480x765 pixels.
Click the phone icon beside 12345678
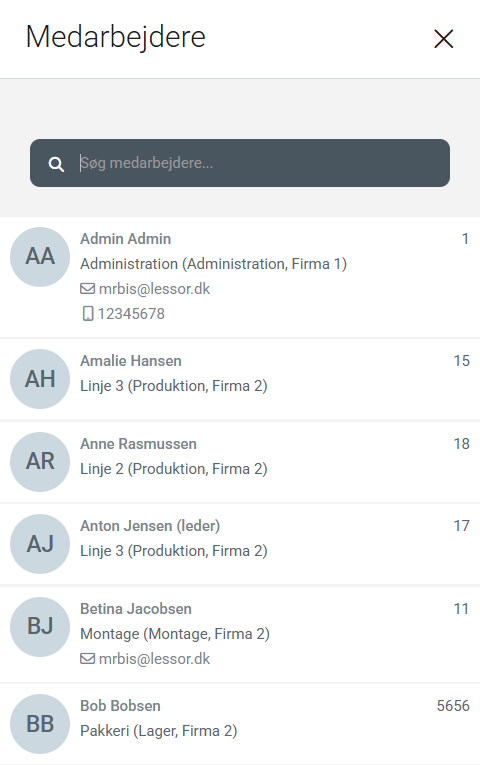pyautogui.click(x=87, y=314)
